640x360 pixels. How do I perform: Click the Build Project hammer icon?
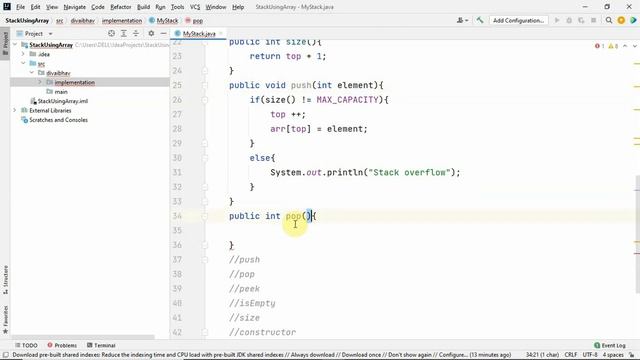click(480, 20)
